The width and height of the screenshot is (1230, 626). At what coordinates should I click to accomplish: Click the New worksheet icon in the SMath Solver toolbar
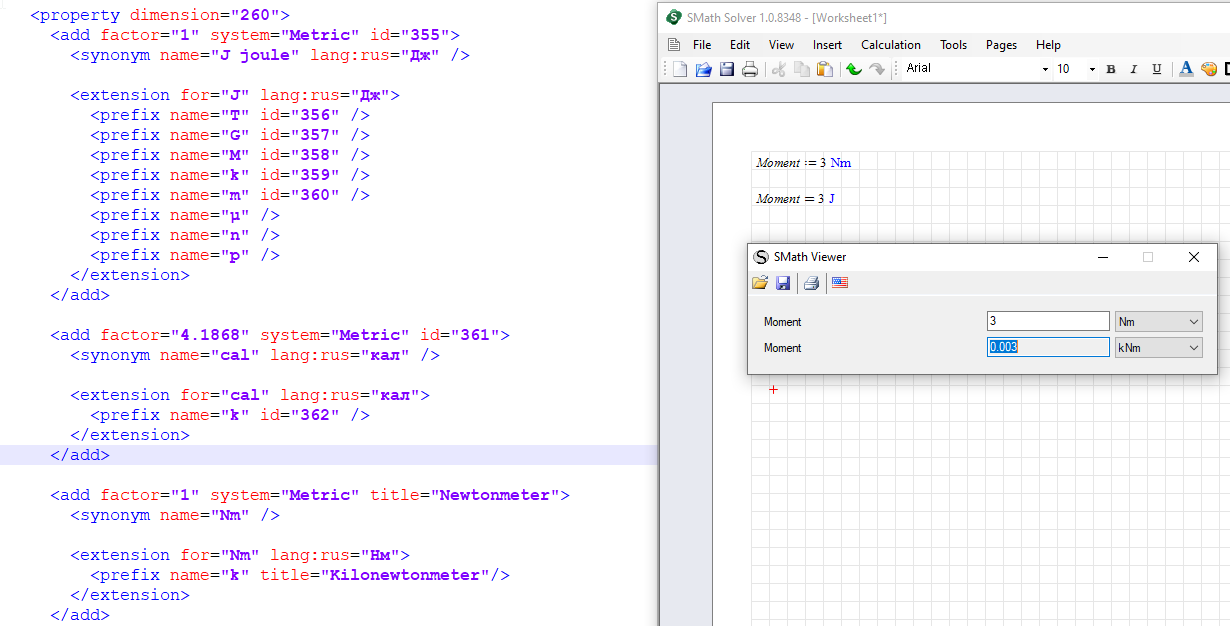(680, 69)
